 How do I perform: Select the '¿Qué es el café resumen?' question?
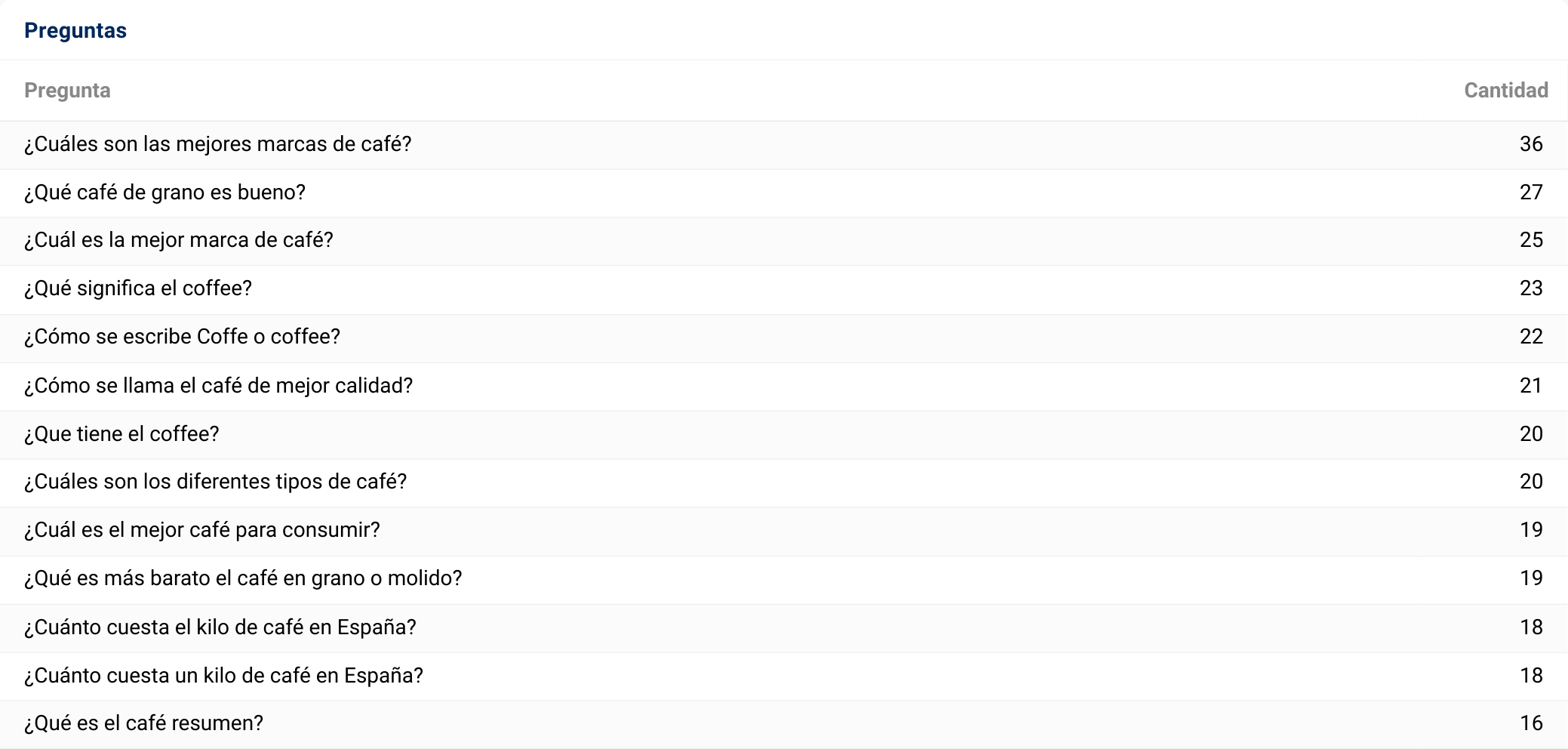click(143, 723)
